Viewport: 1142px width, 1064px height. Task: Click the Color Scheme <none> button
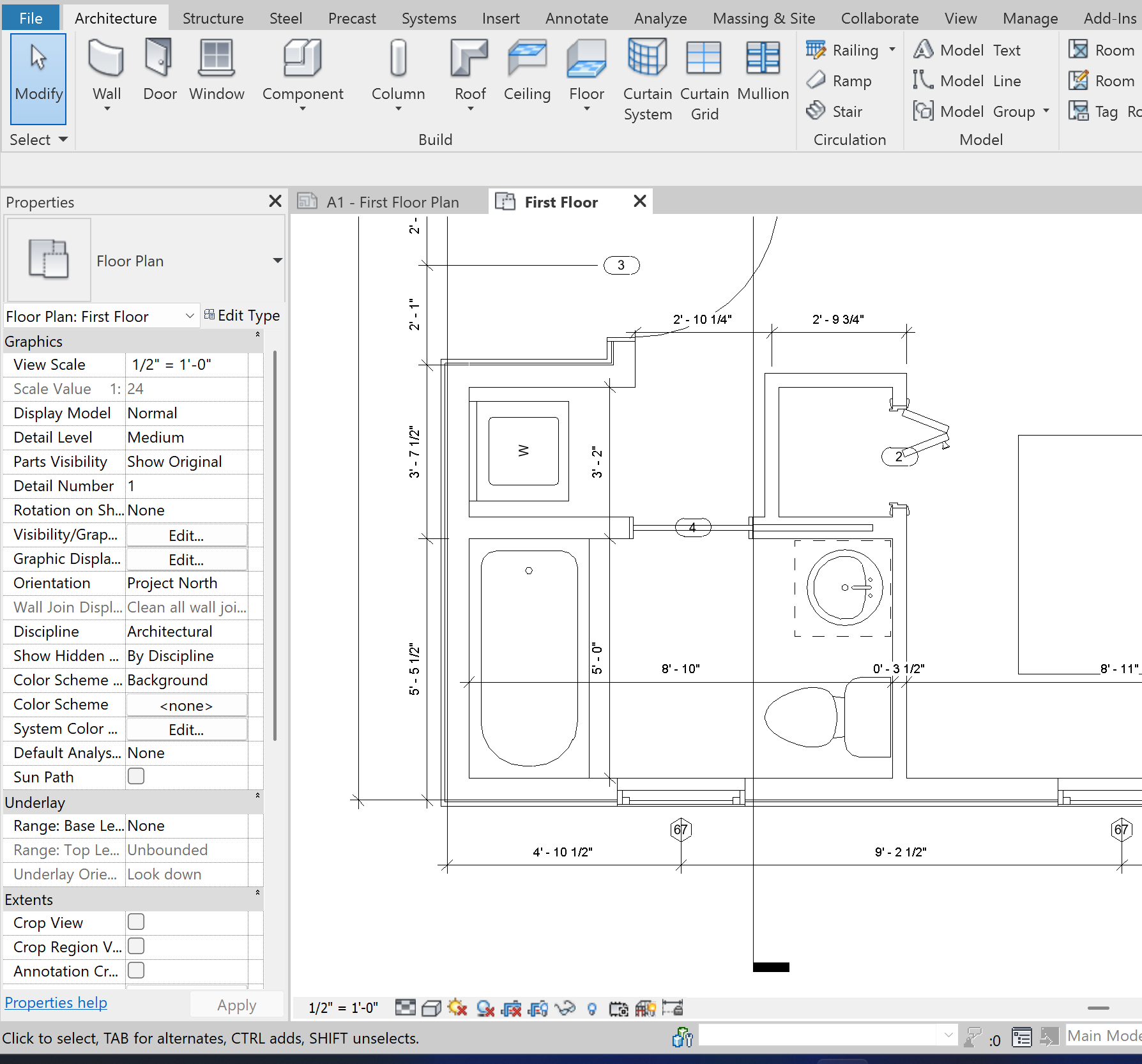coord(186,705)
